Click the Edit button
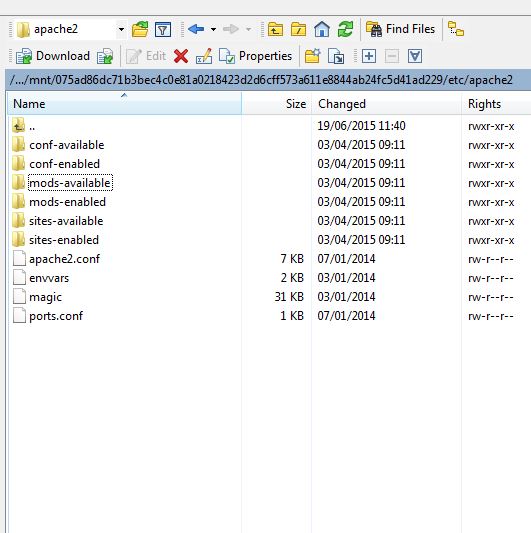The height and width of the screenshot is (533, 531). click(x=146, y=56)
